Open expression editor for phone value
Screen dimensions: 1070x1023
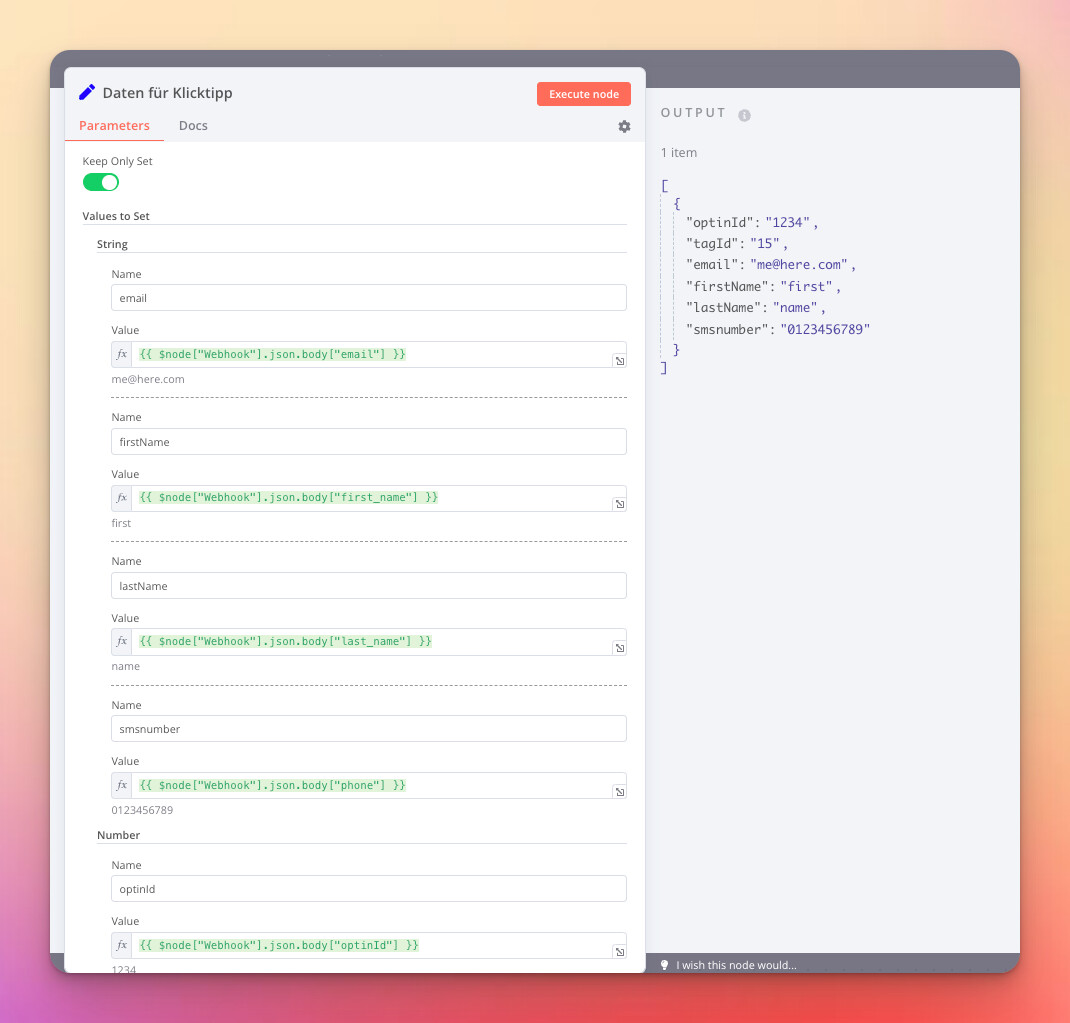pos(619,792)
